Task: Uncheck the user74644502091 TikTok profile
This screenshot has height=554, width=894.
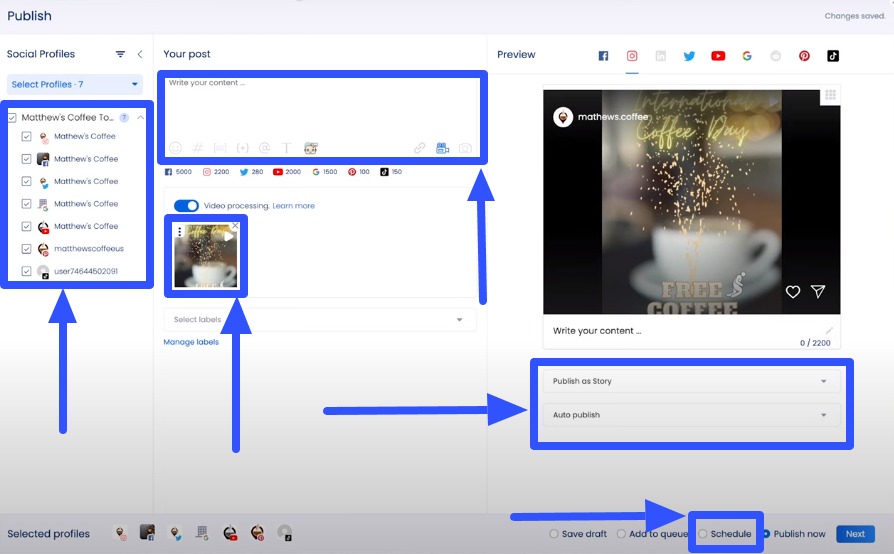Action: [x=26, y=271]
